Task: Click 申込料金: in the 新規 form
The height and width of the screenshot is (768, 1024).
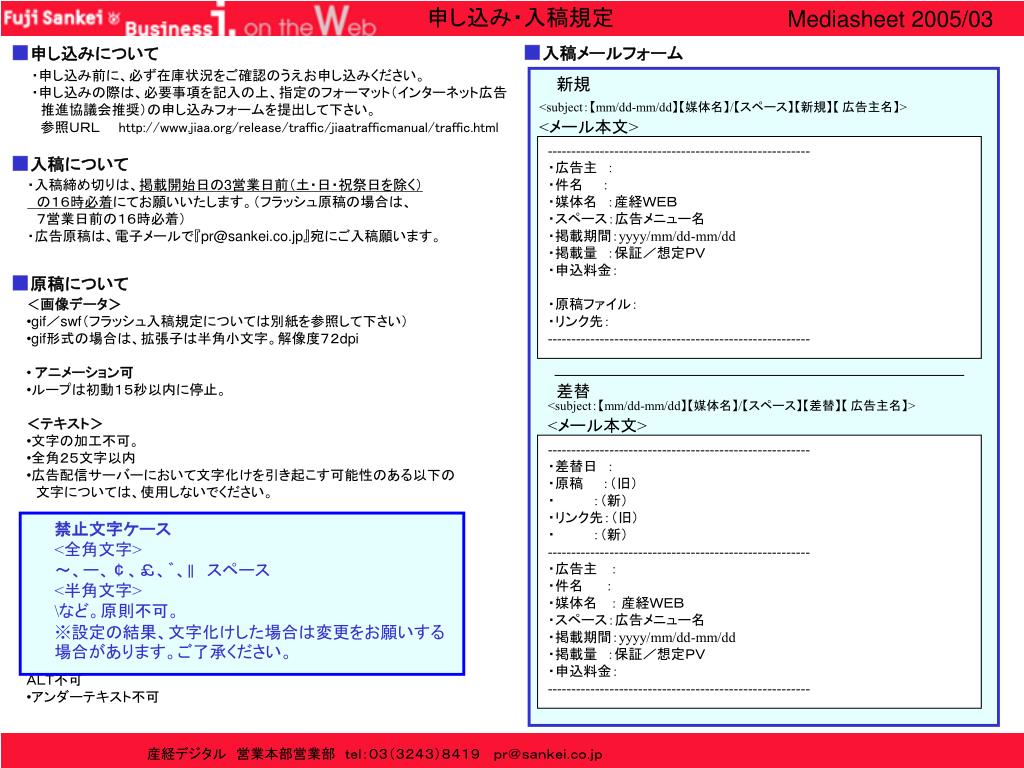Action: coord(583,270)
